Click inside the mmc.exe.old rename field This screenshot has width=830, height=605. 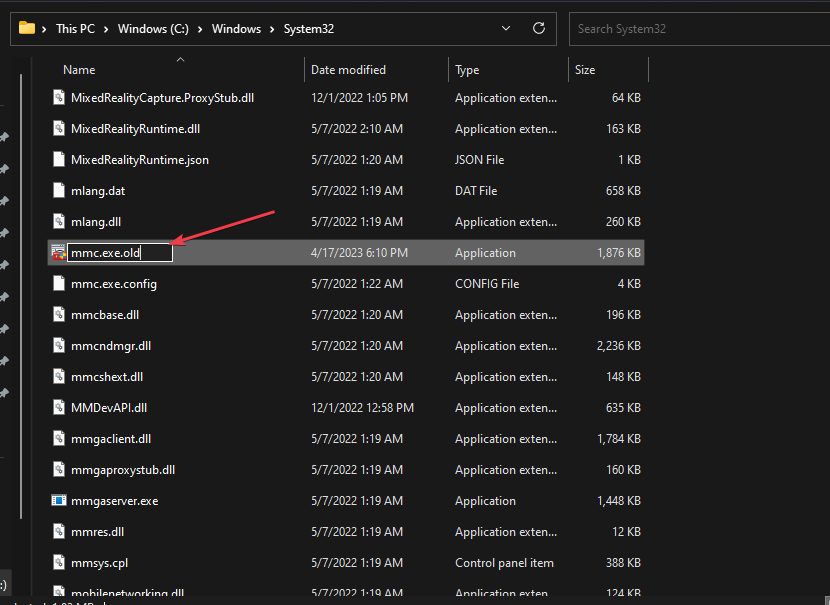[120, 252]
